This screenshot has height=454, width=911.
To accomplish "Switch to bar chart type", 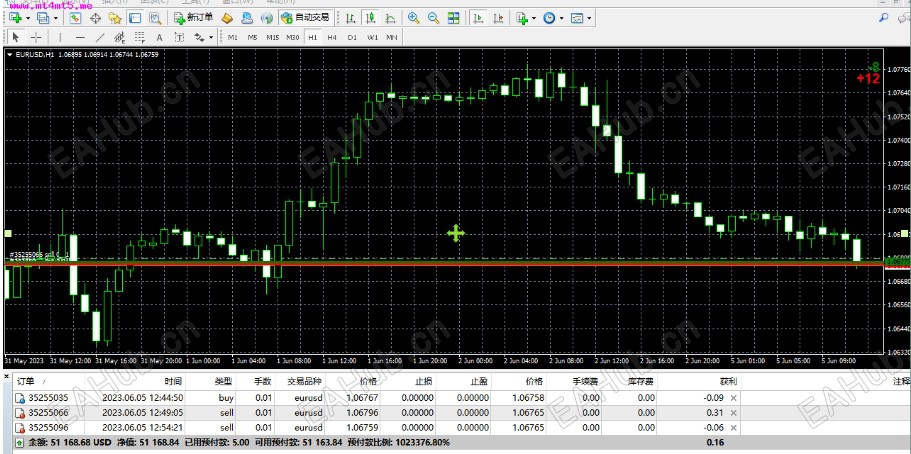I will [x=350, y=18].
